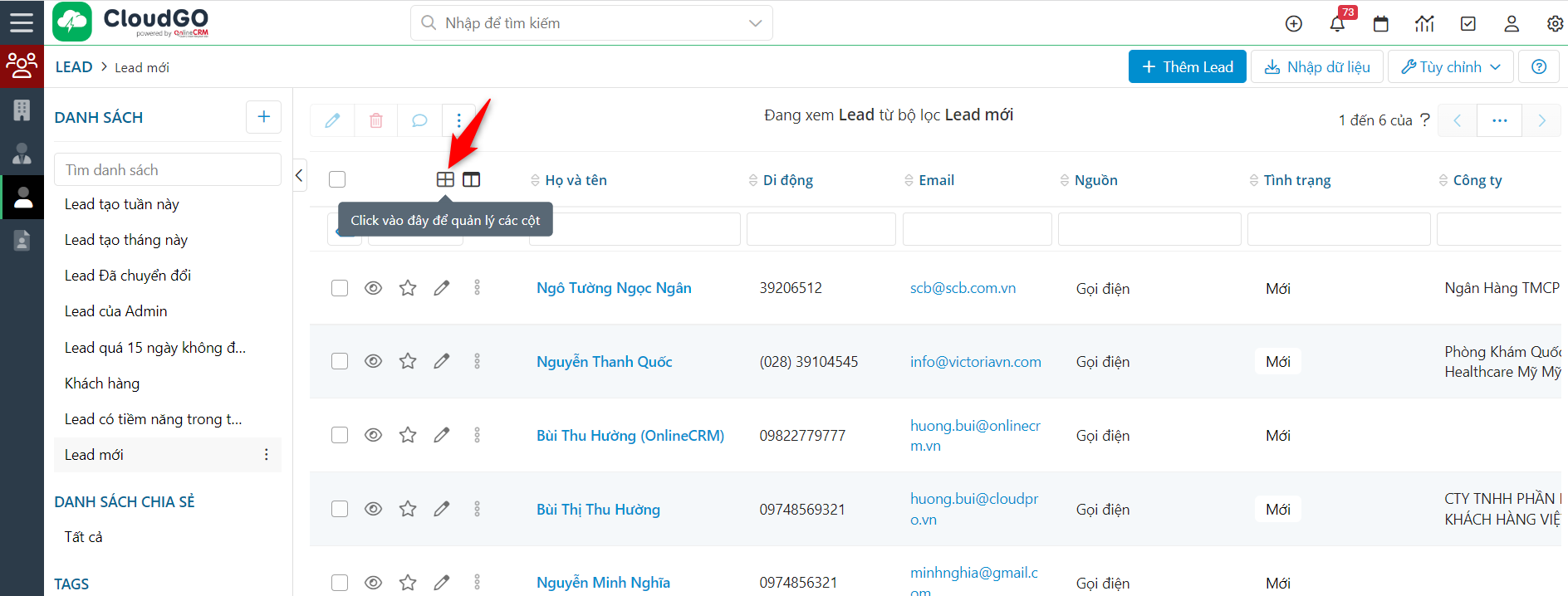
Task: Click the 'Tìm danh sách' search field
Action: [168, 170]
